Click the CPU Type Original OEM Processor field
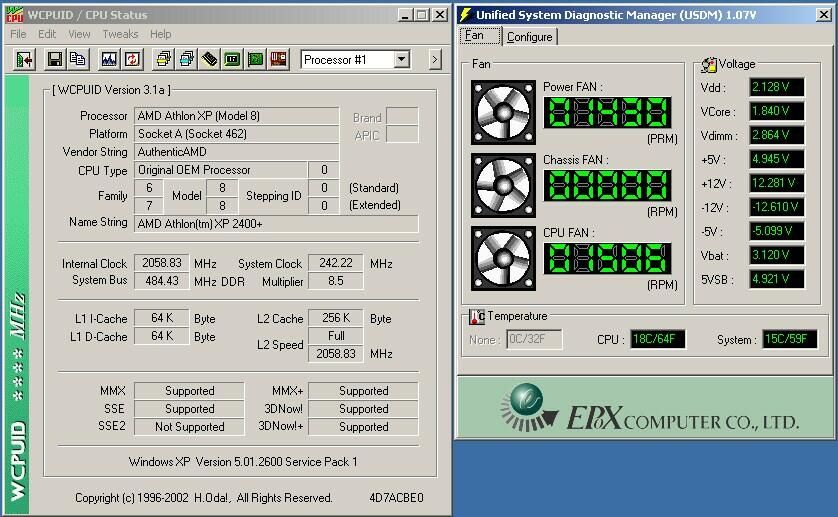The image size is (838, 517). [220, 170]
